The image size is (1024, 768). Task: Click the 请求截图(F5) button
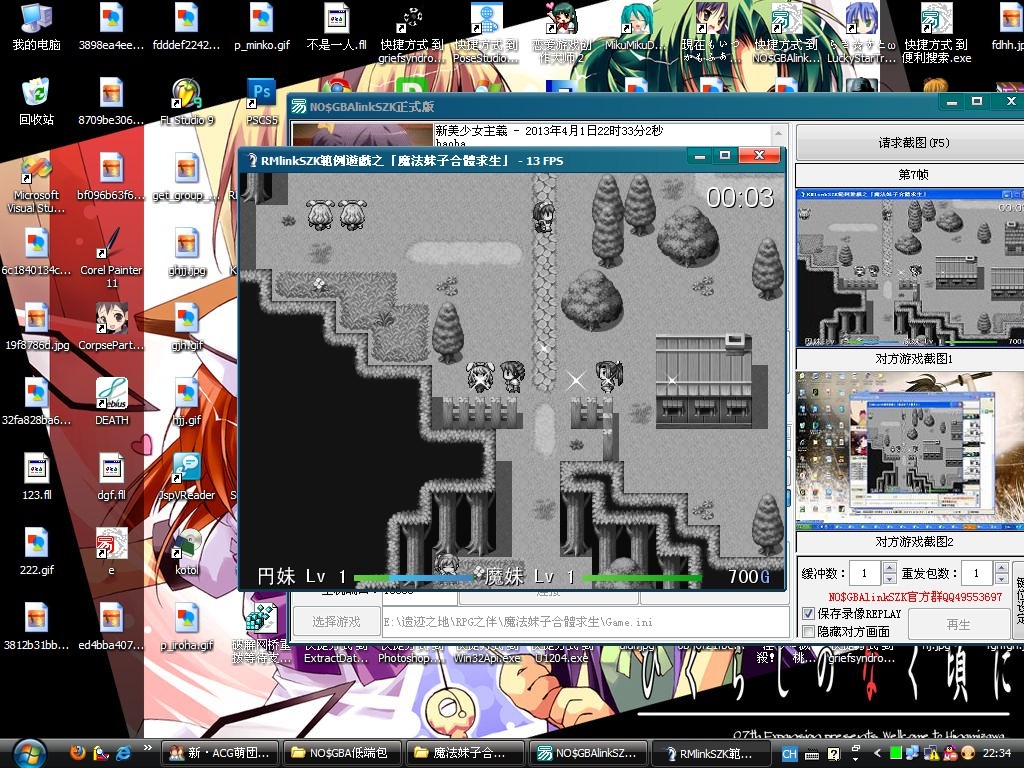(912, 142)
